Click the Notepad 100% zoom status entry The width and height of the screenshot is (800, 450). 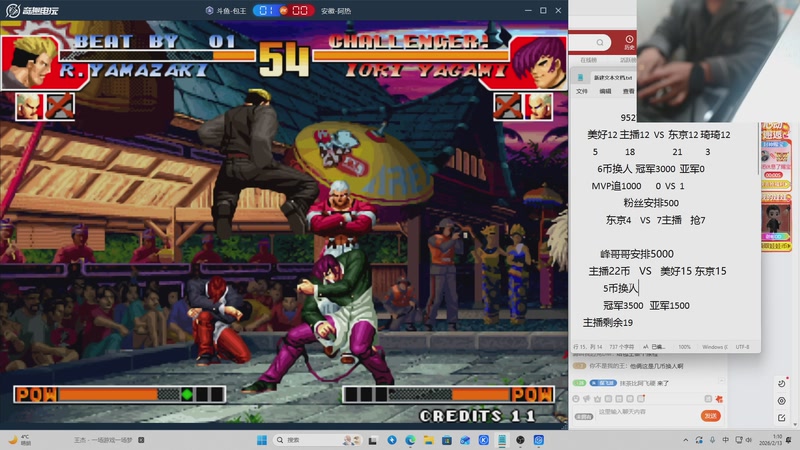[x=685, y=347]
